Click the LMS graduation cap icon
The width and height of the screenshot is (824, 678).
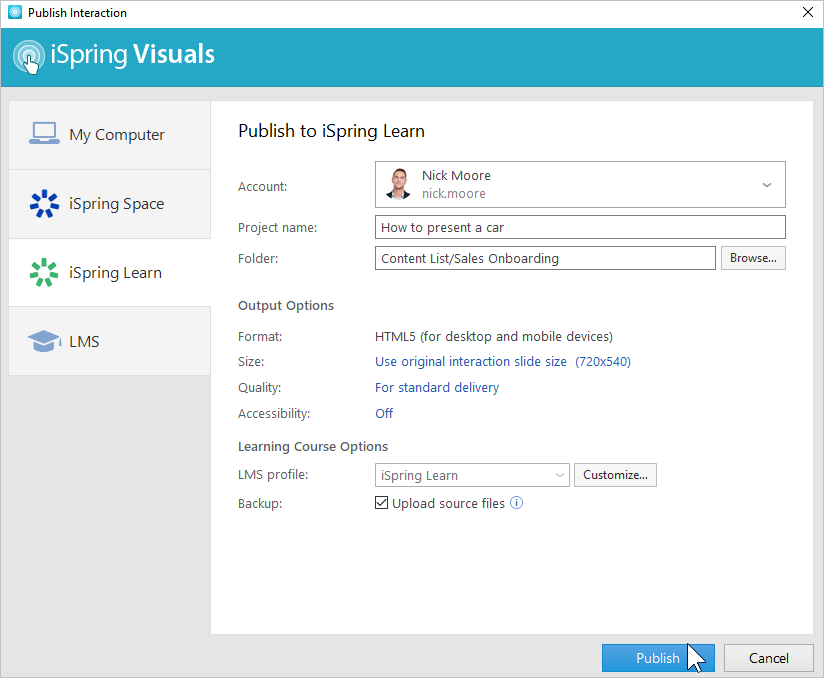point(44,342)
